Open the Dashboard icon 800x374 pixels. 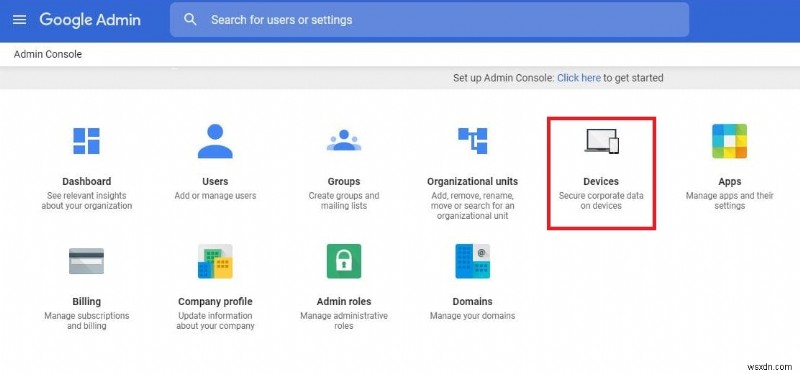click(86, 141)
